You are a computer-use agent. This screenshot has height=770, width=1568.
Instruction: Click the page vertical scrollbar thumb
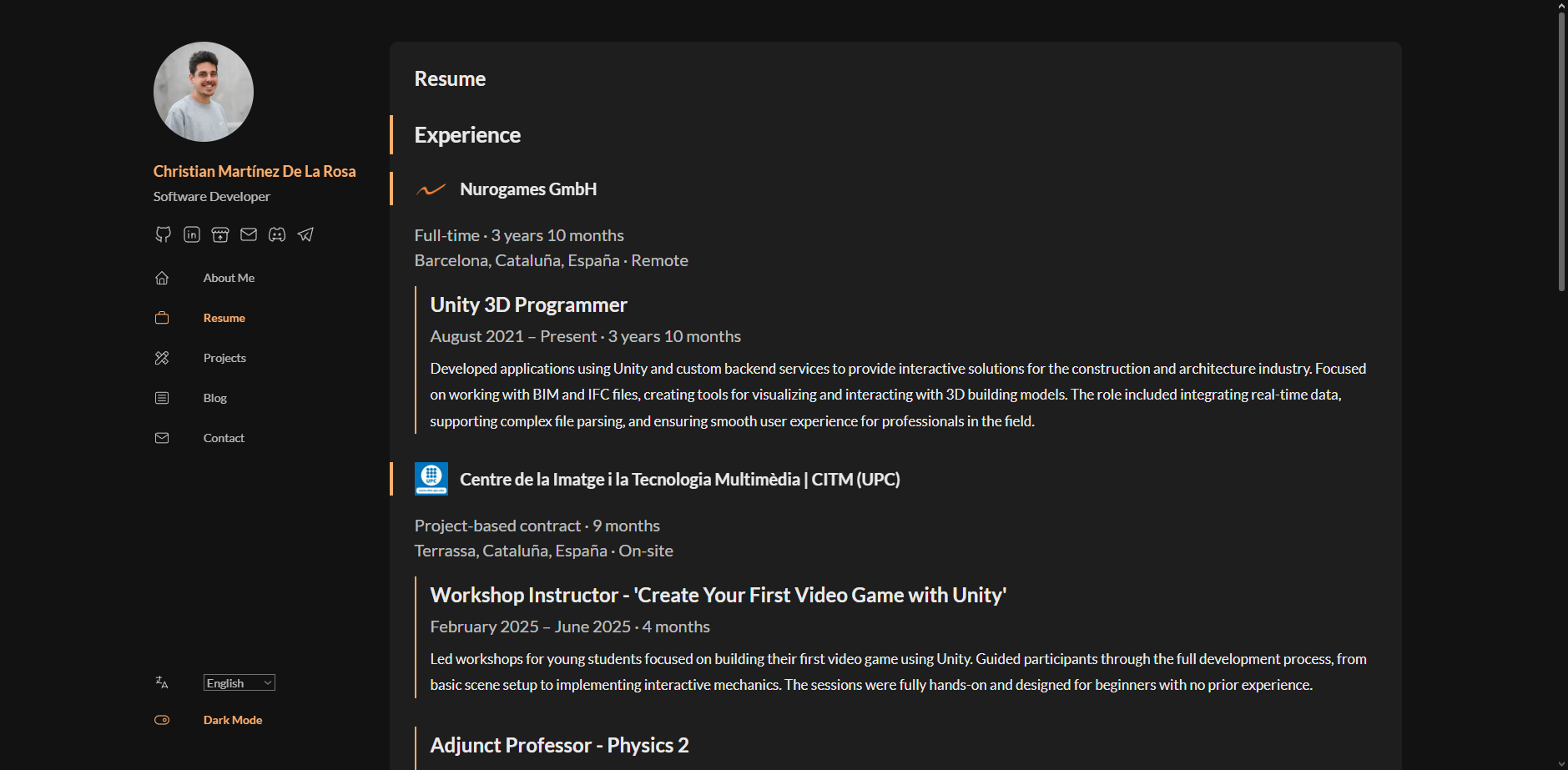[1561, 152]
